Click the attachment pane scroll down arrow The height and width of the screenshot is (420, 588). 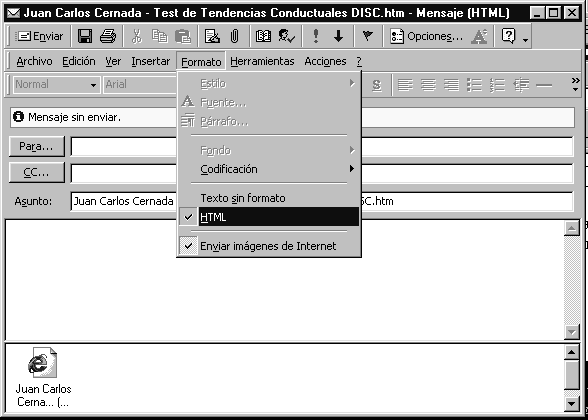(572, 404)
